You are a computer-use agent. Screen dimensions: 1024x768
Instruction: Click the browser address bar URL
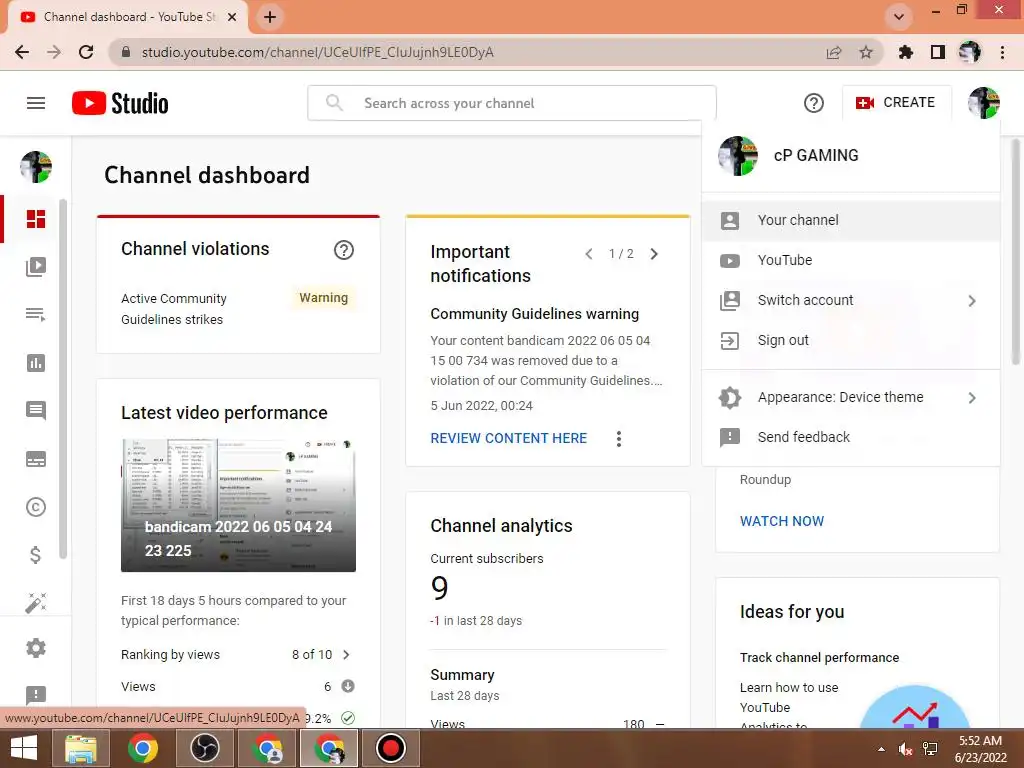pos(317,52)
